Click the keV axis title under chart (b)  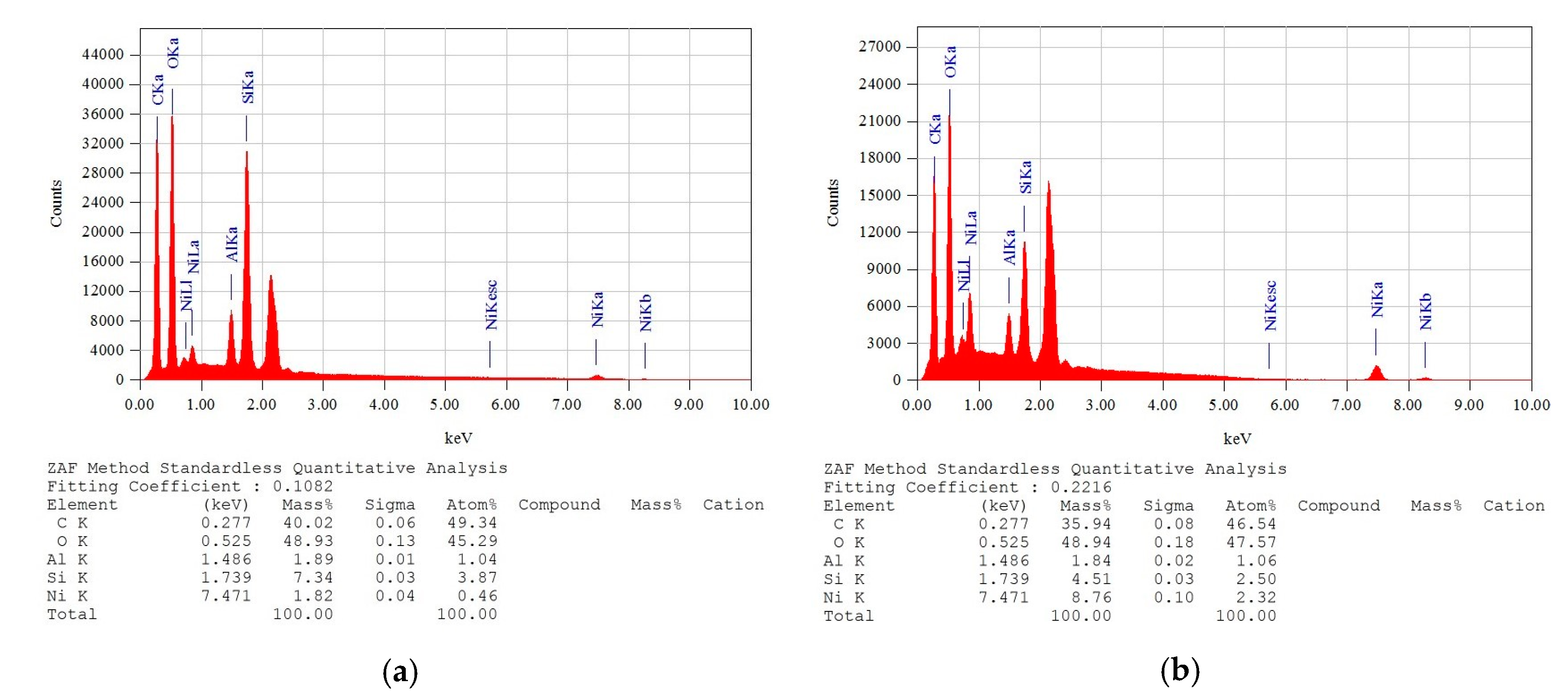[x=1237, y=438]
